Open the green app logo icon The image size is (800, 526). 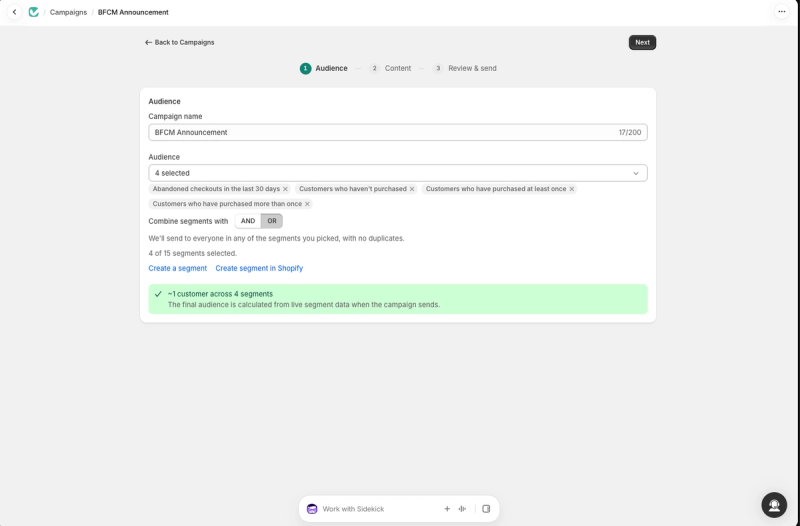click(34, 12)
